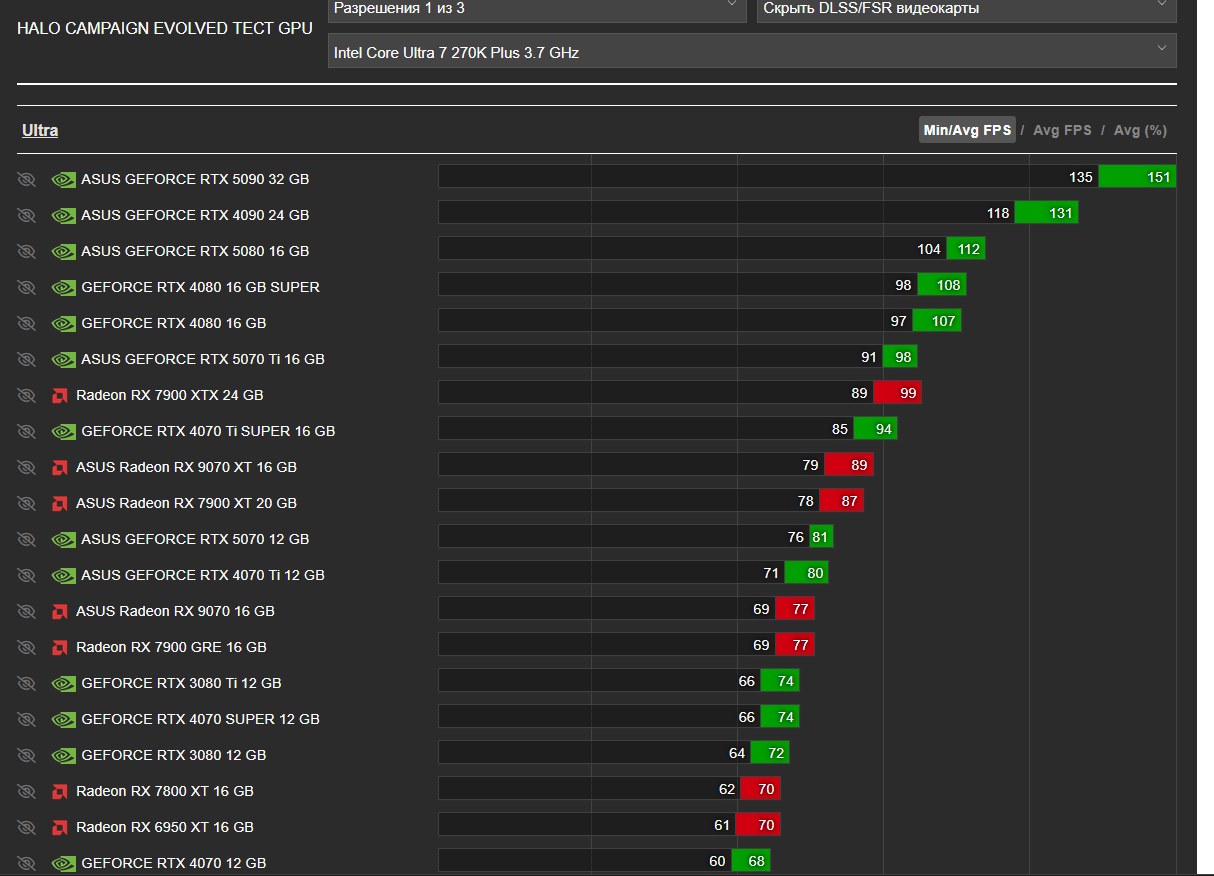Screen dimensions: 1214x876
Task: Click the ASUS GEFORCE RTX 5090 32 GB label
Action: (x=195, y=179)
